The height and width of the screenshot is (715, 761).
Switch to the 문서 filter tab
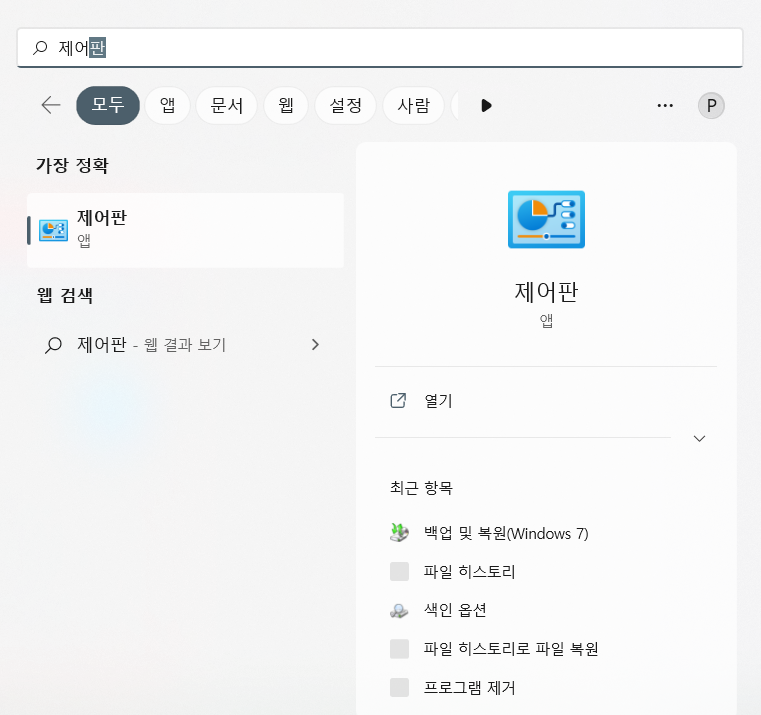tap(227, 105)
